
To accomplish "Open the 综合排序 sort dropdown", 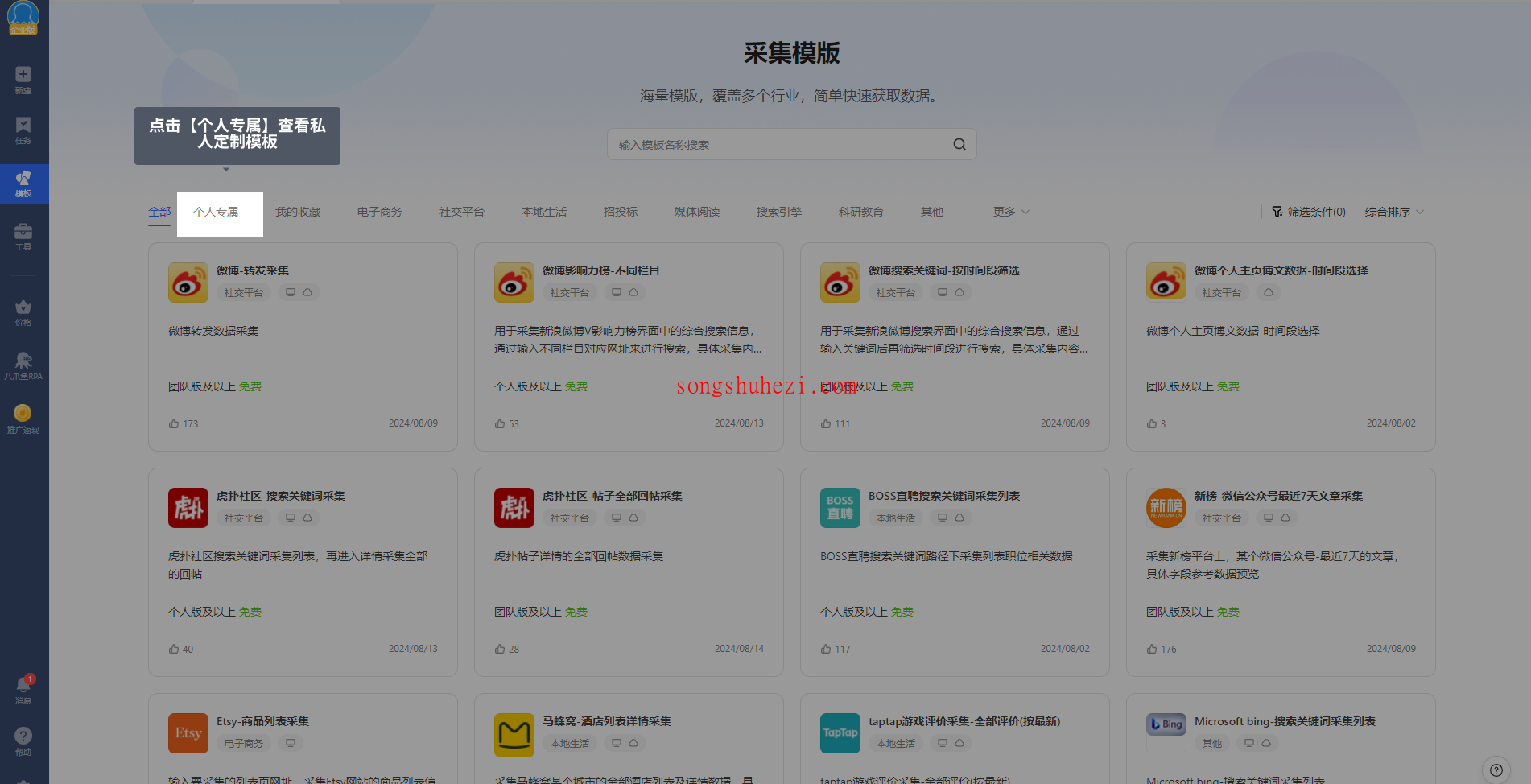I will pos(1394,212).
